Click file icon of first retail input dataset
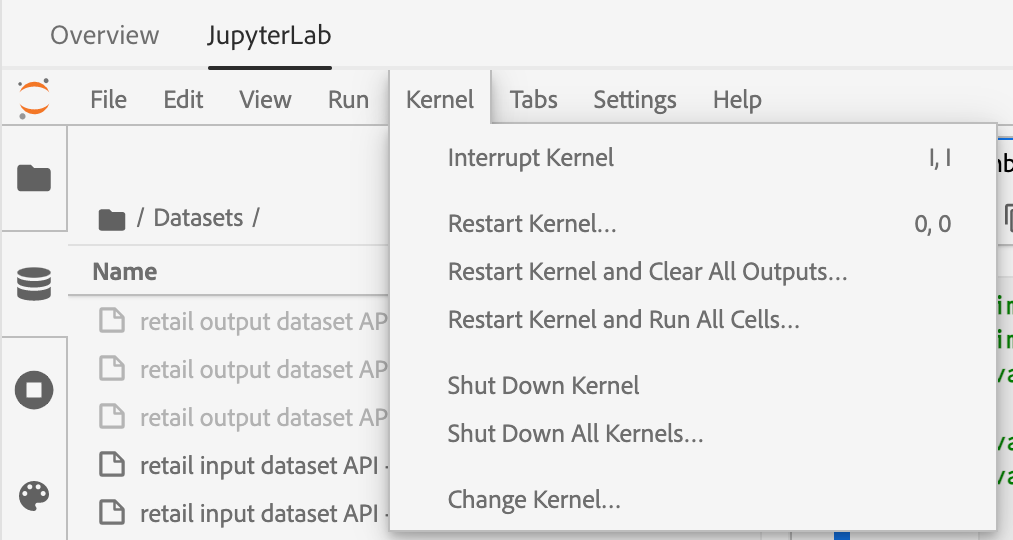This screenshot has width=1013, height=540. [x=113, y=465]
